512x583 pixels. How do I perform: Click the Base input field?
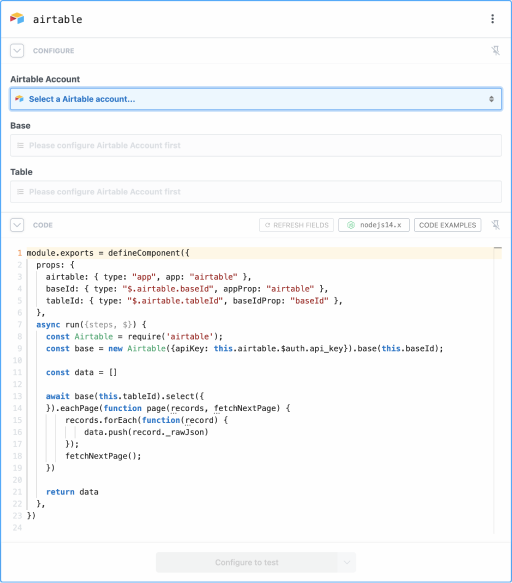click(x=256, y=145)
